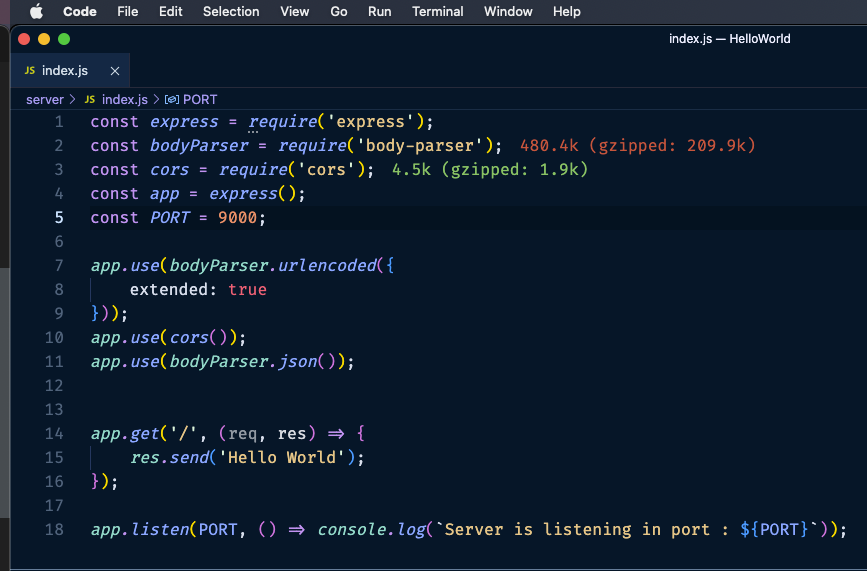Image resolution: width=867 pixels, height=571 pixels.
Task: Click res.send on line 15
Action: pyautogui.click(x=169, y=458)
